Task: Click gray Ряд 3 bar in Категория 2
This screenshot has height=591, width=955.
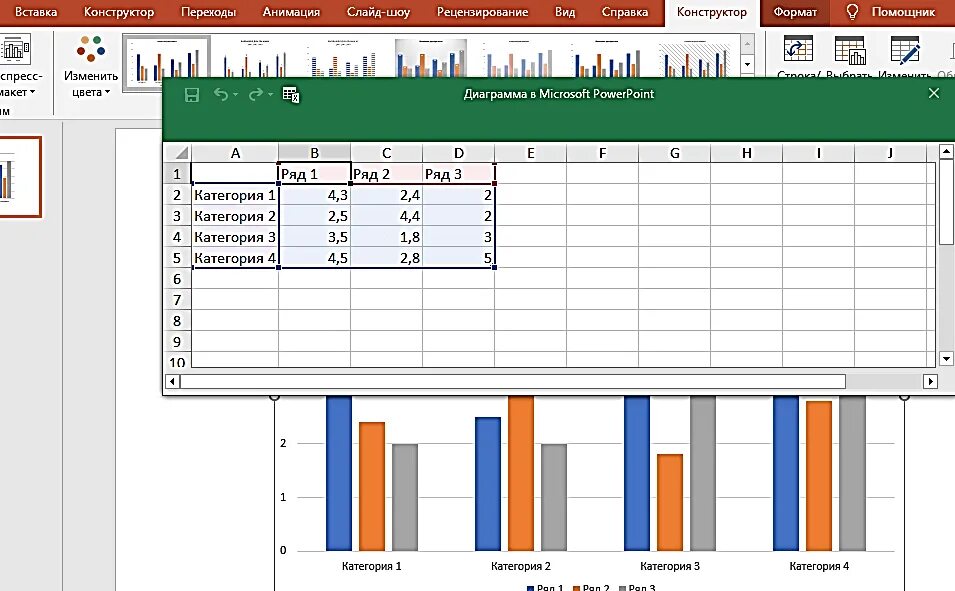Action: coord(554,497)
